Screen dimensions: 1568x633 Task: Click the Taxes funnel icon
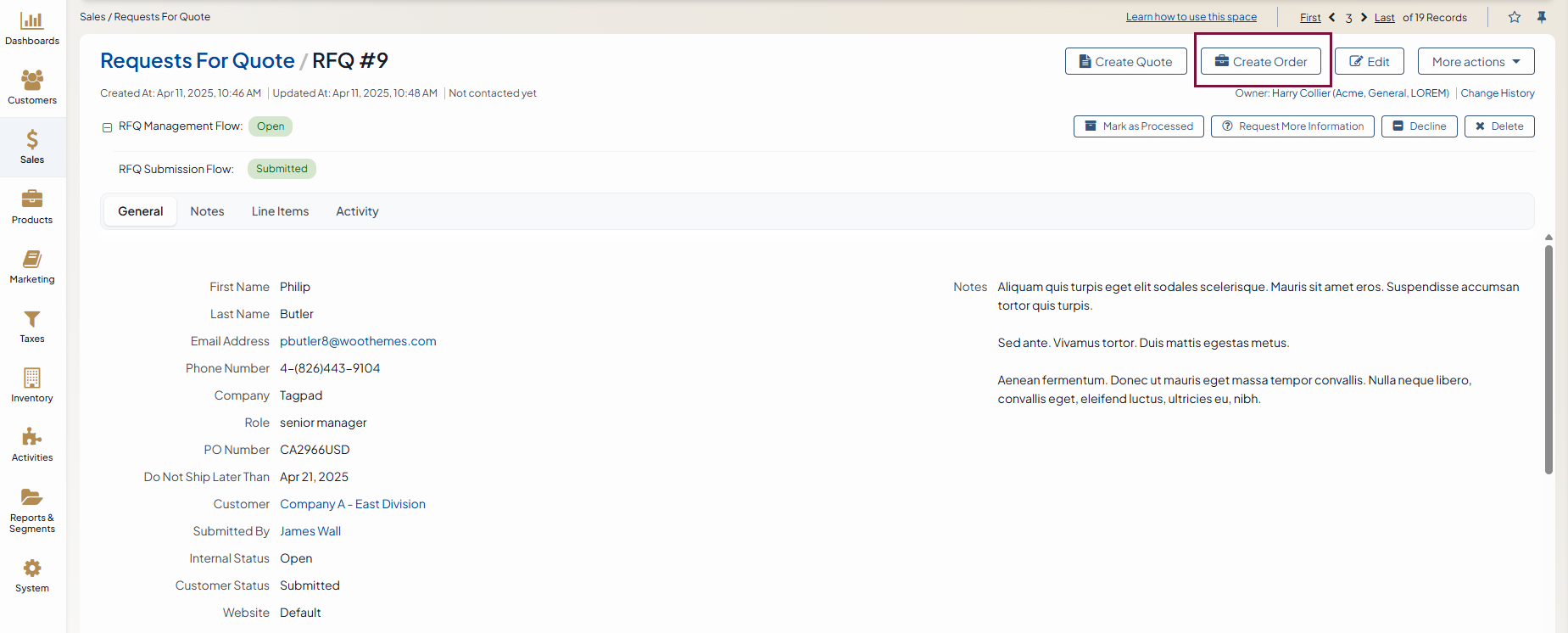(x=32, y=319)
